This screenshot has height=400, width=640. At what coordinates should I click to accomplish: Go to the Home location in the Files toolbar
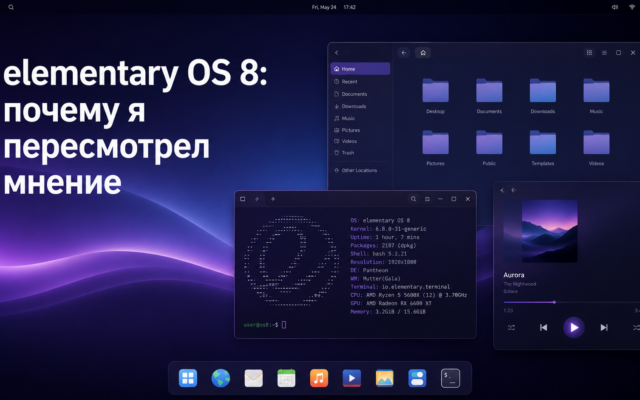tap(423, 53)
